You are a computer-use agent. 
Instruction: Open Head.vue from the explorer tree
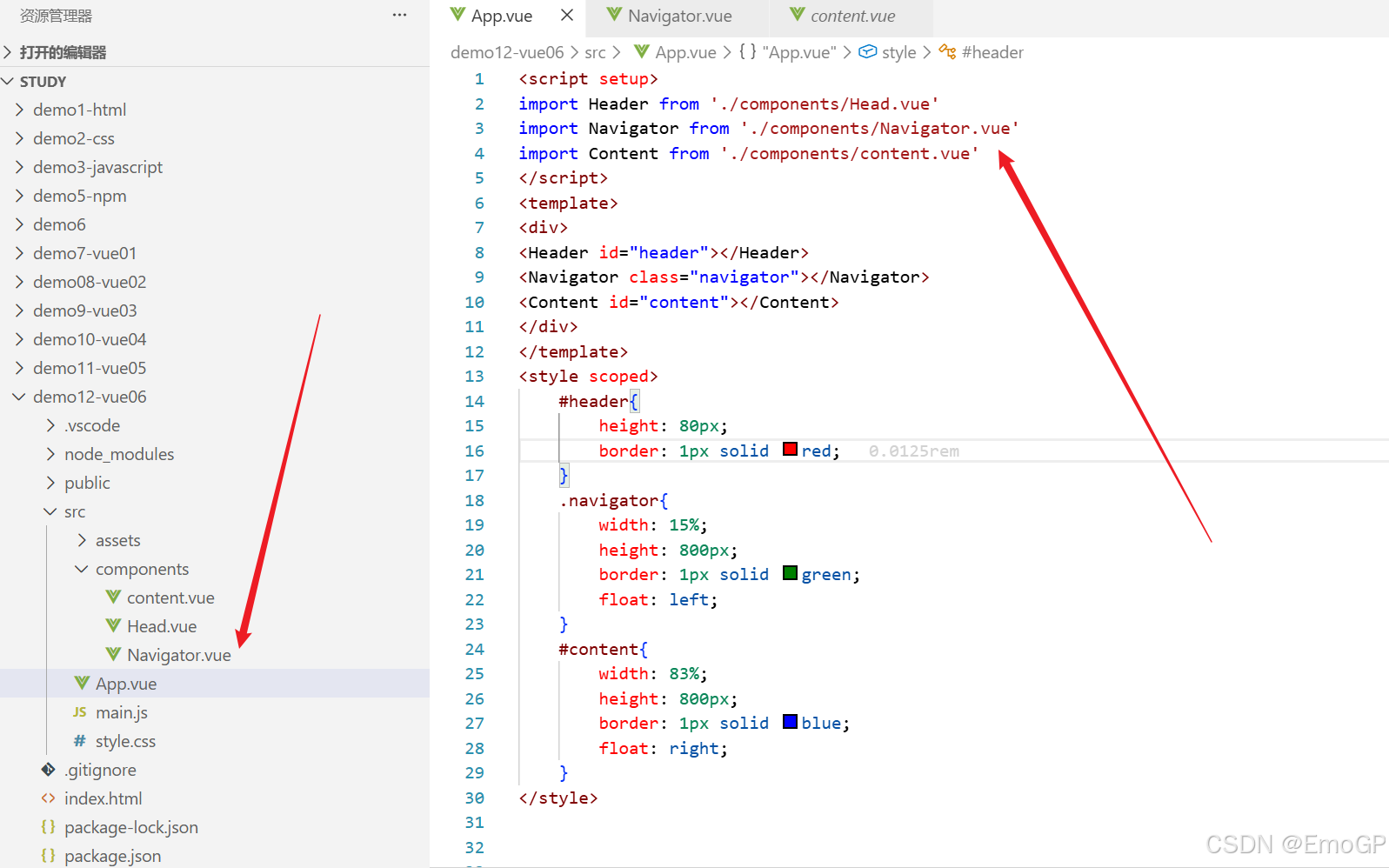click(162, 626)
